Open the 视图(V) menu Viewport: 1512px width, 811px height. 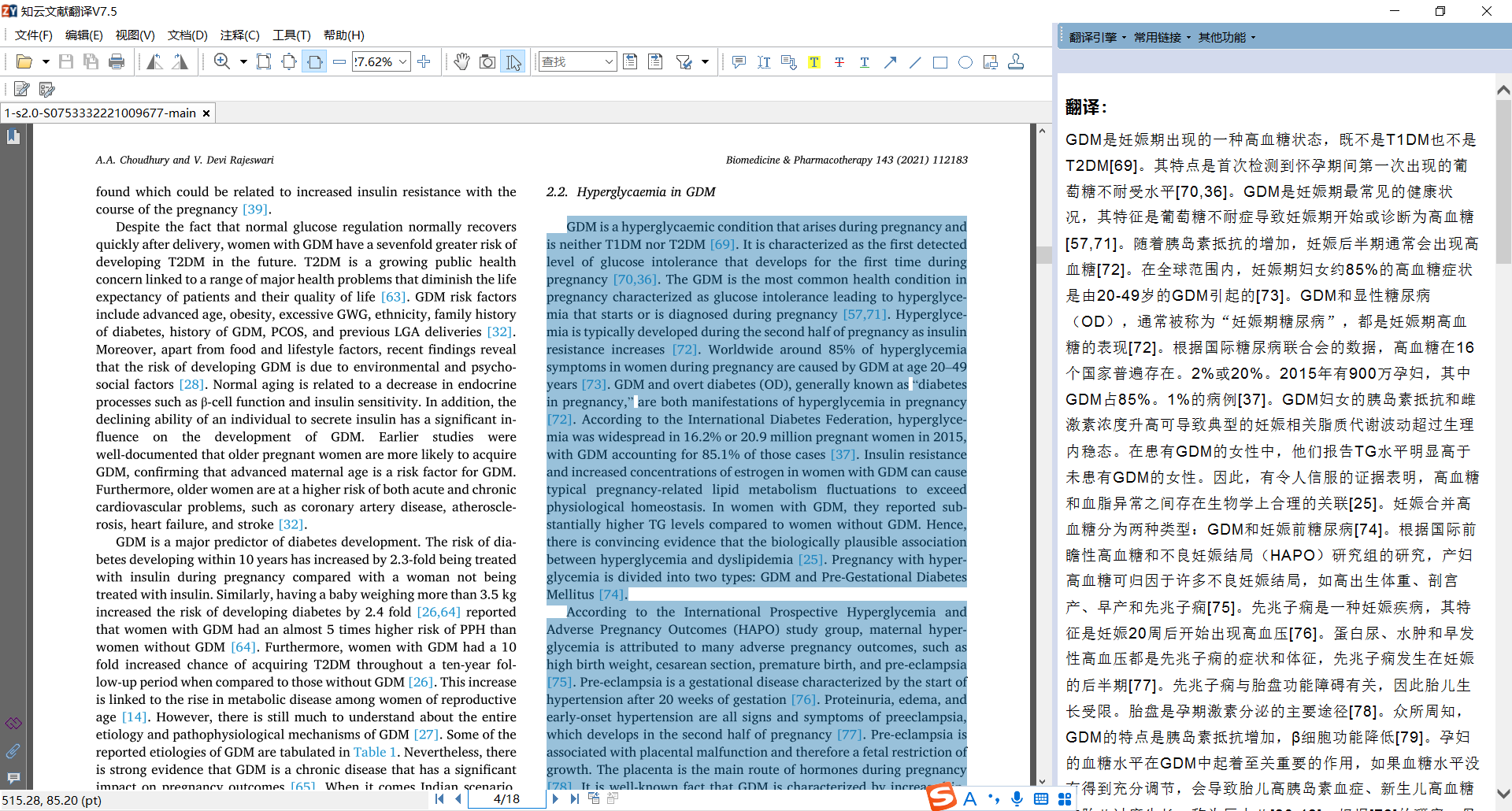(x=135, y=35)
